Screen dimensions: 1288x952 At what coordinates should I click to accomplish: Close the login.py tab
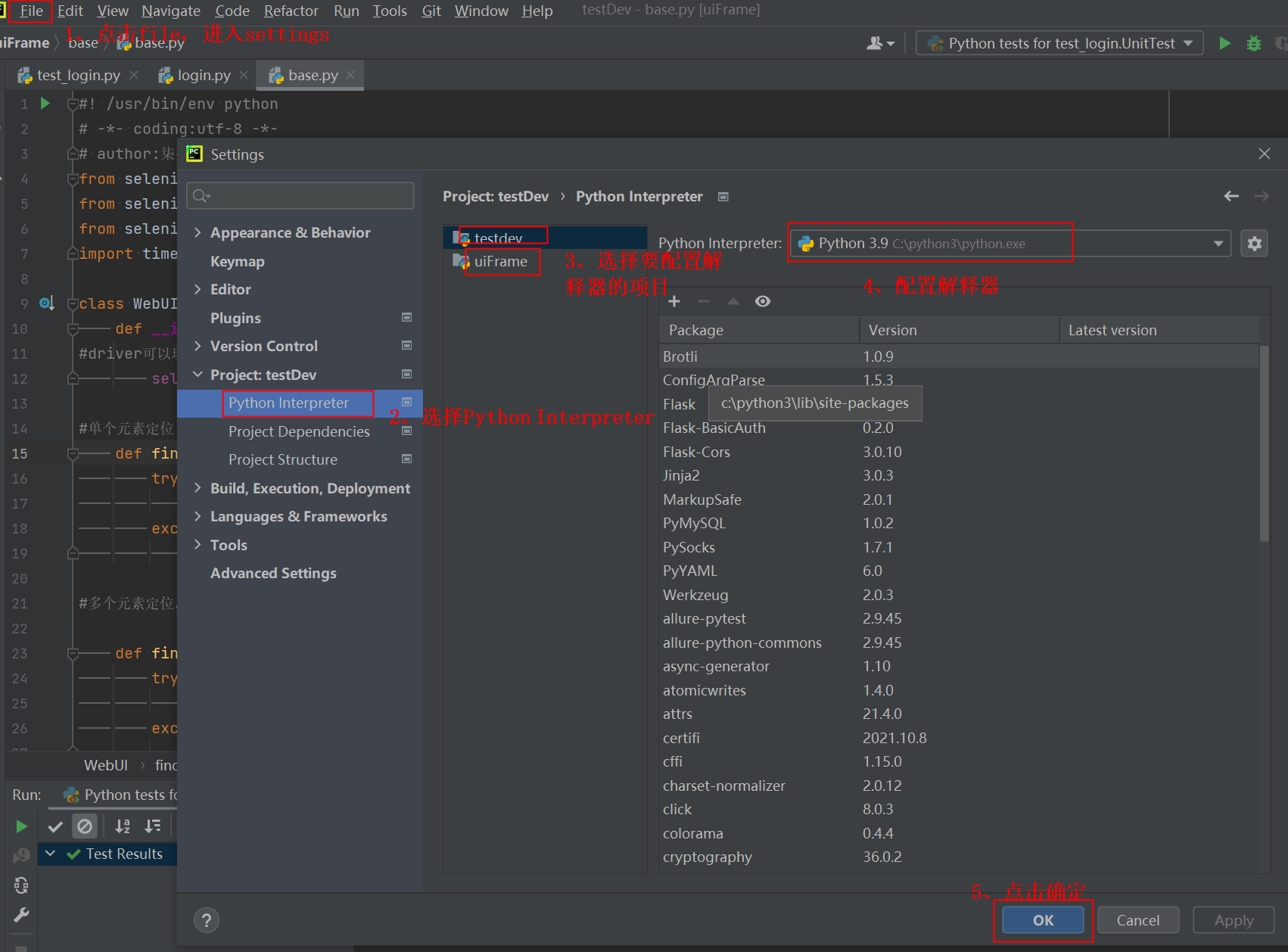tap(244, 75)
